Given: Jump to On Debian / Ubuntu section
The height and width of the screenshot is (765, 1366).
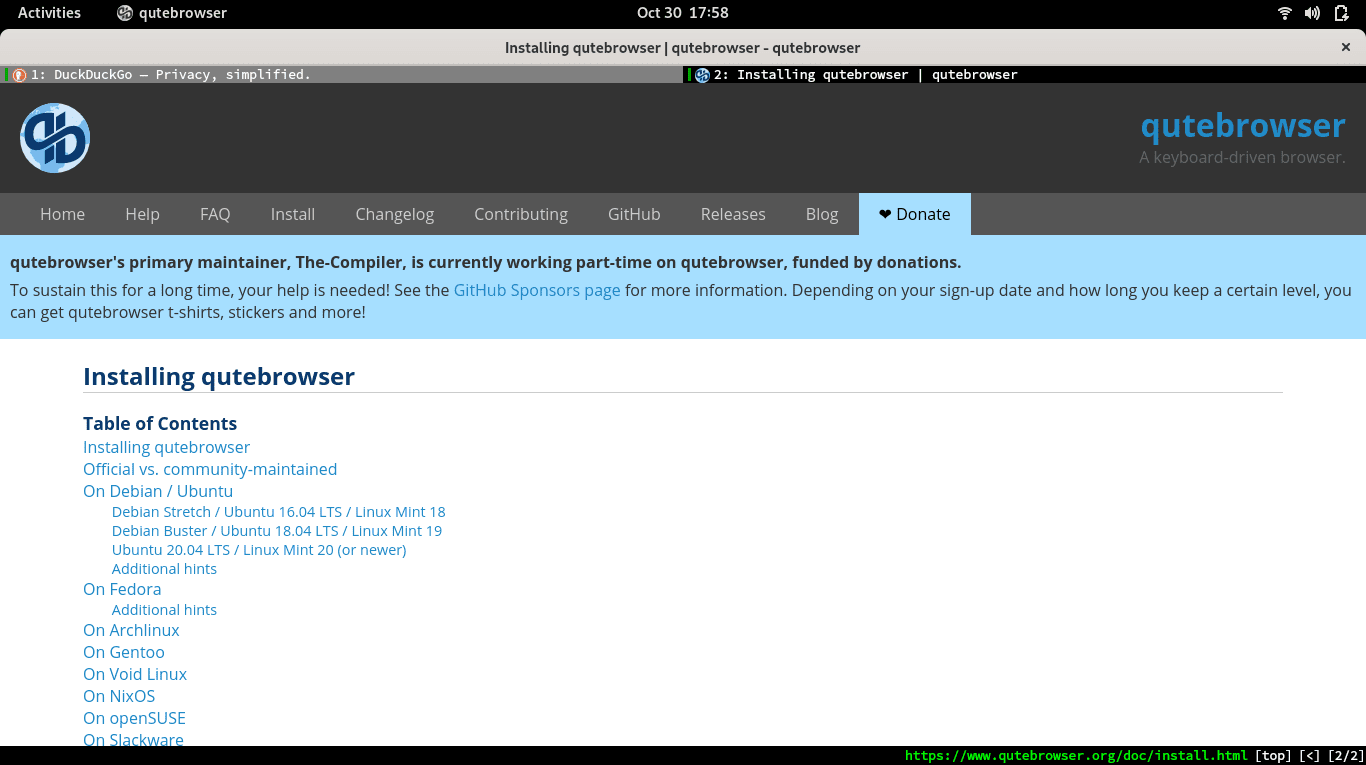Looking at the screenshot, I should 158,491.
